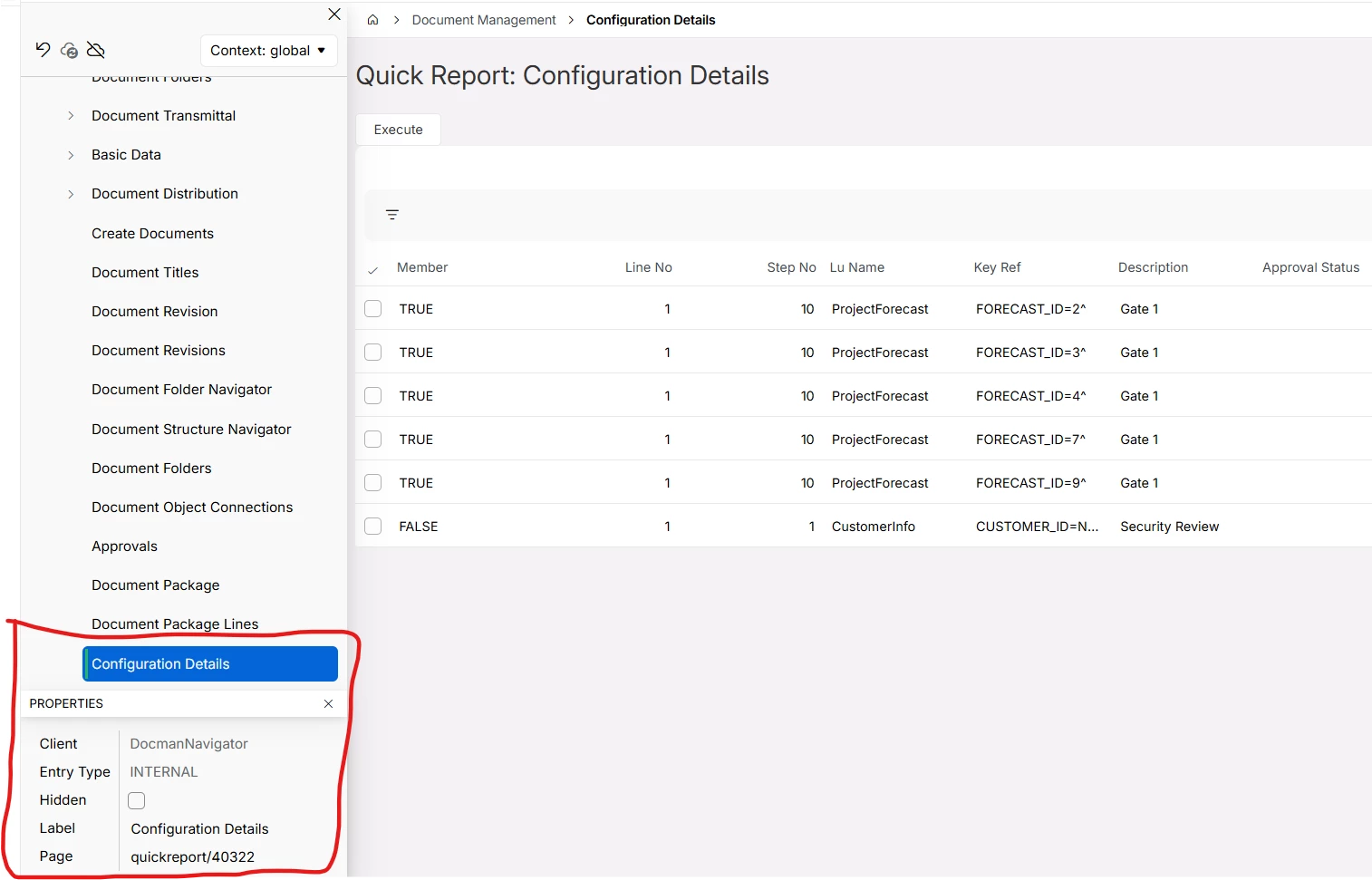1372x880 pixels.
Task: Click the FORECAST_ID=2^ key ref cell
Action: coord(1030,309)
